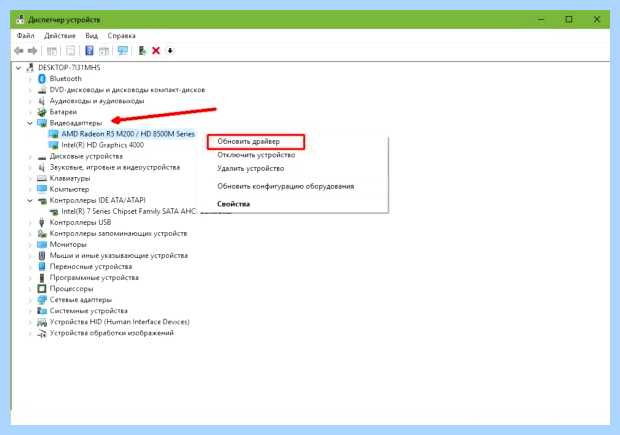Click the scan for hardware changes monitor icon
Image resolution: width=620 pixels, height=435 pixels.
123,51
